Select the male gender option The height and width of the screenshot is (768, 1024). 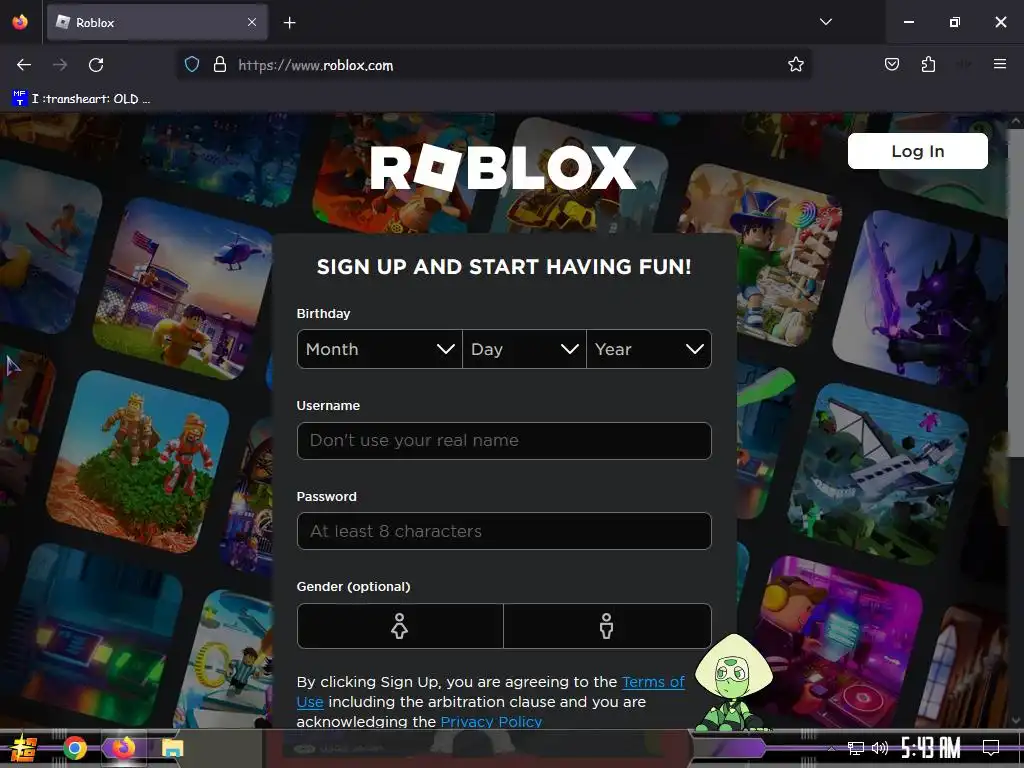[607, 626]
